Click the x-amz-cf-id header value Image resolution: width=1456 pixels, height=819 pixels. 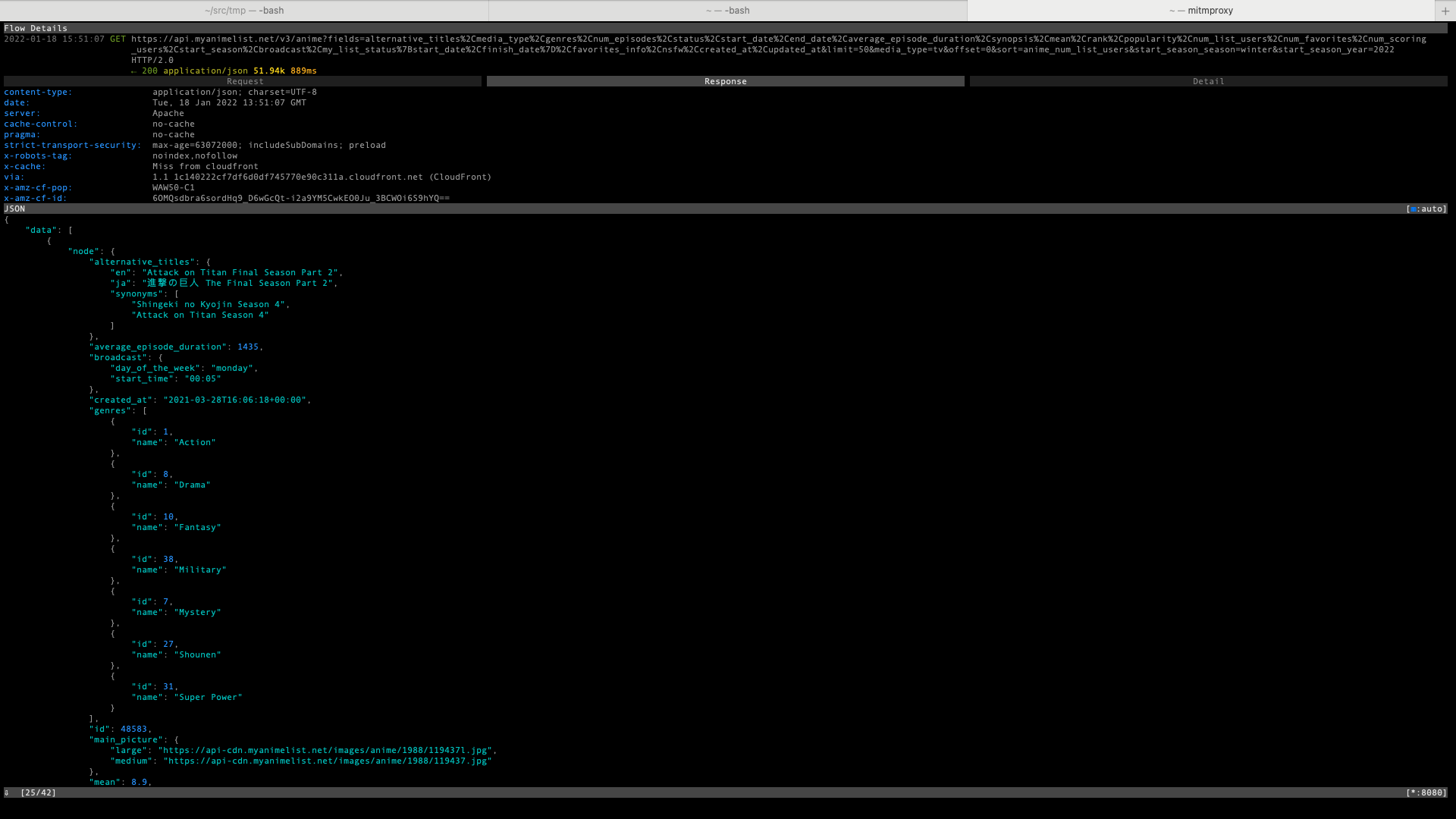pos(301,198)
